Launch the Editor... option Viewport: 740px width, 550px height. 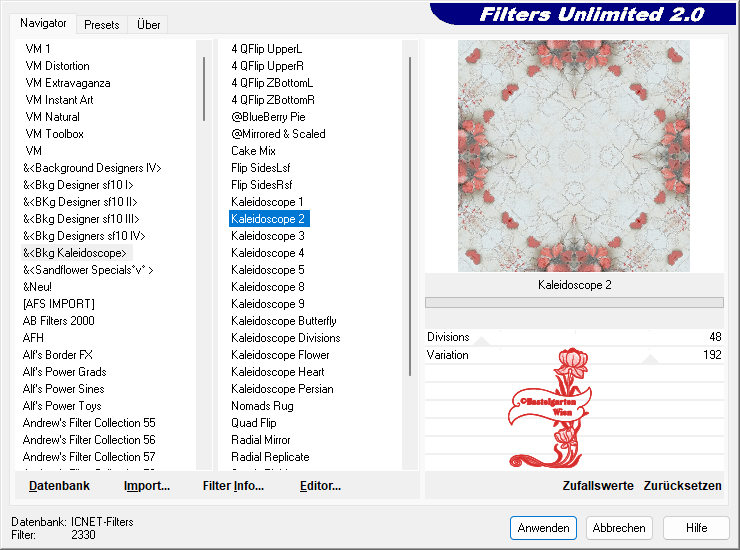pyautogui.click(x=320, y=486)
